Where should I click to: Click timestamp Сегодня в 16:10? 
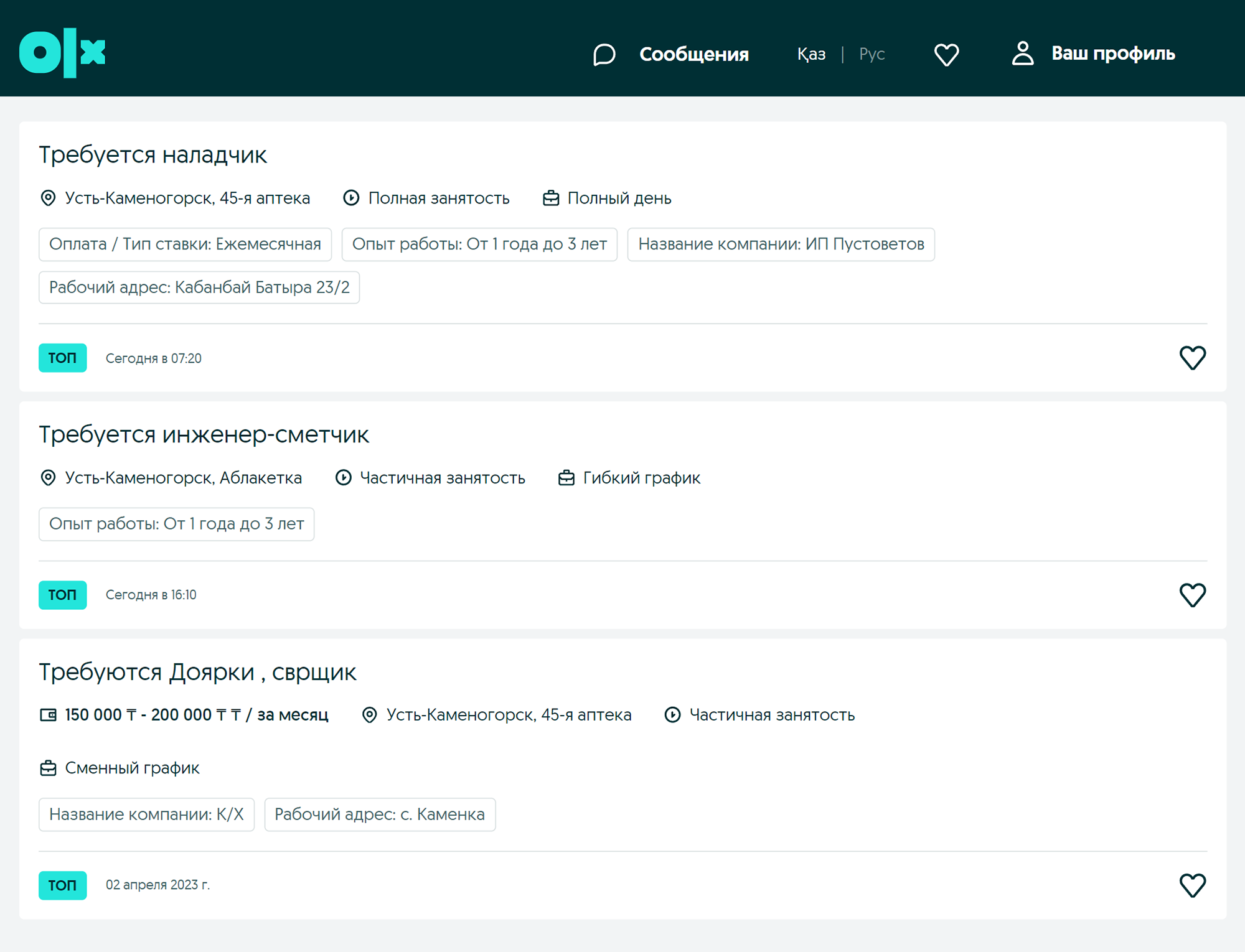coord(151,595)
